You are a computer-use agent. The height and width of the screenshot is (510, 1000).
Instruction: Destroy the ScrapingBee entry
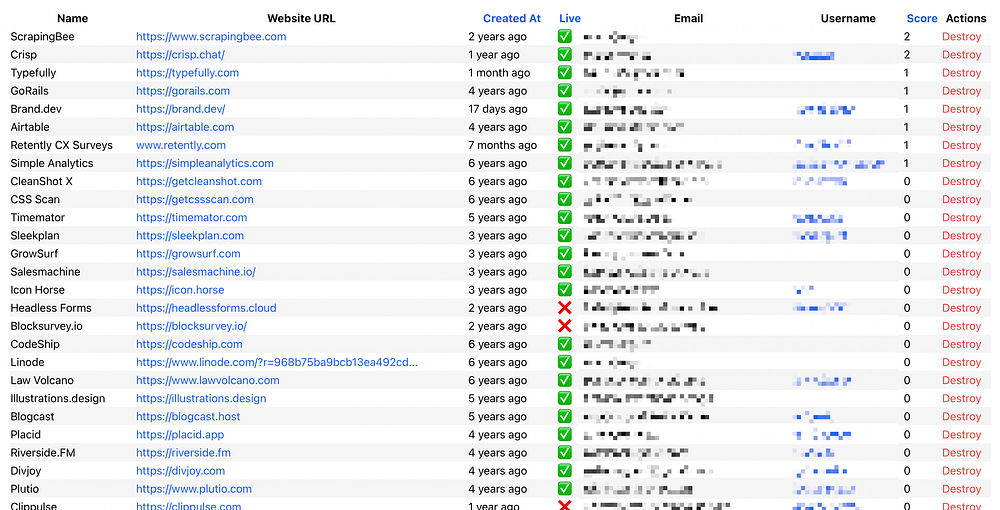coord(961,36)
